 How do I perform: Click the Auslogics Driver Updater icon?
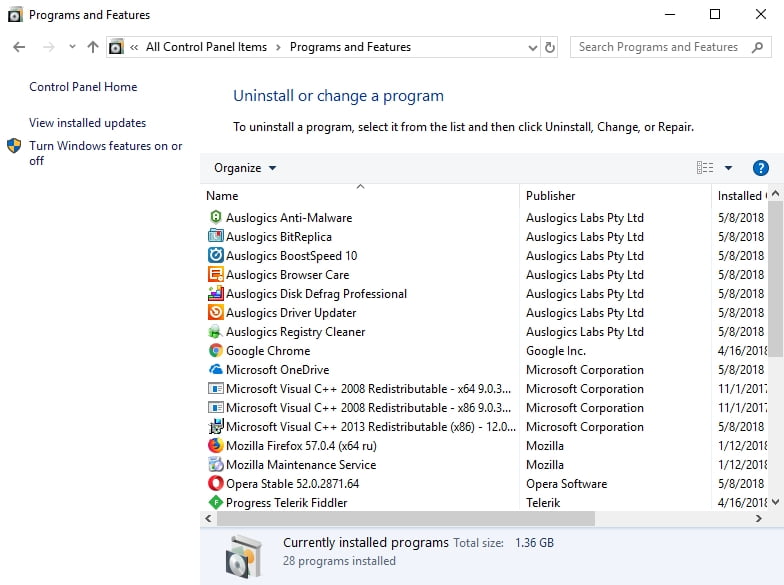[x=216, y=312]
